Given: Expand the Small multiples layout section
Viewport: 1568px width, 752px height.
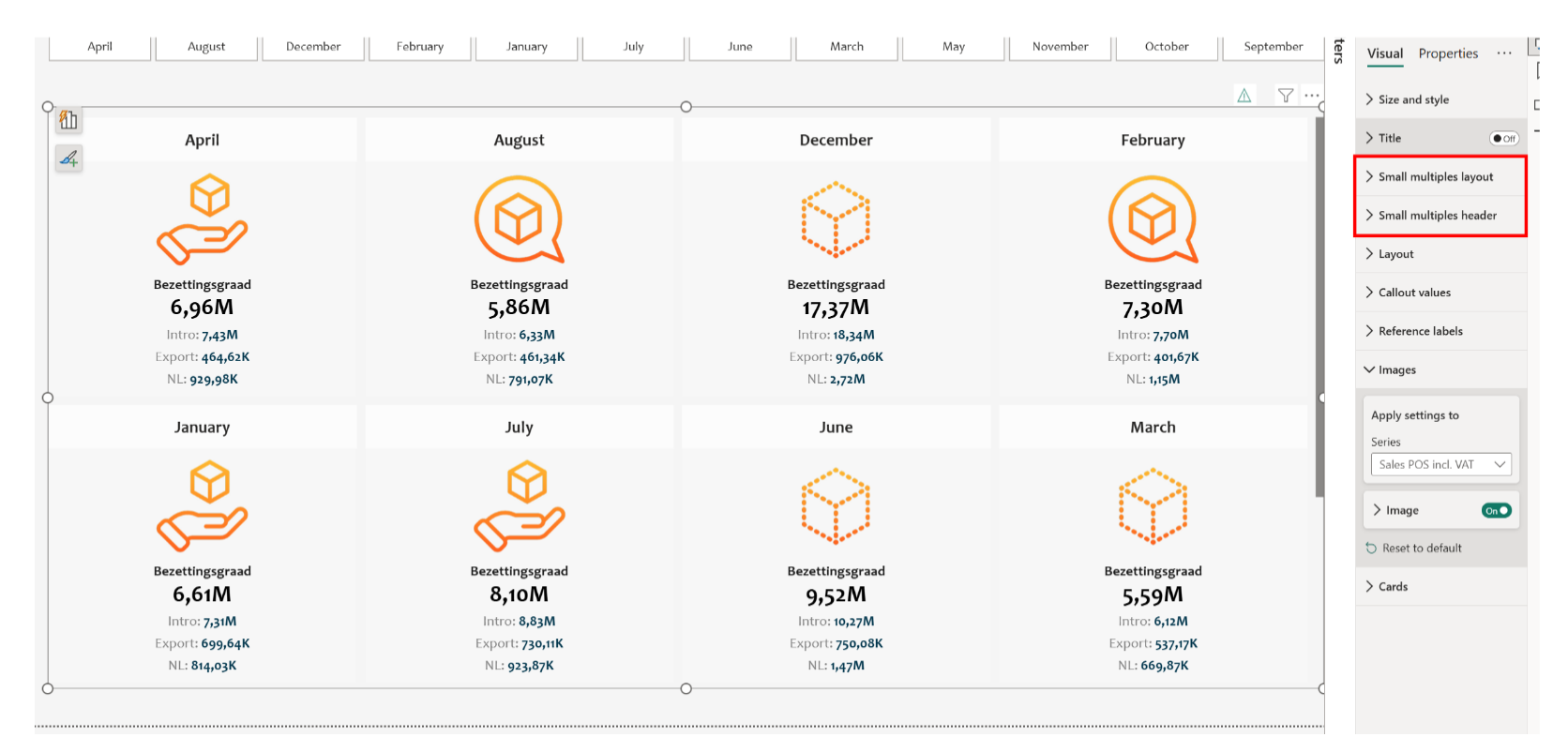Looking at the screenshot, I should 1436,177.
